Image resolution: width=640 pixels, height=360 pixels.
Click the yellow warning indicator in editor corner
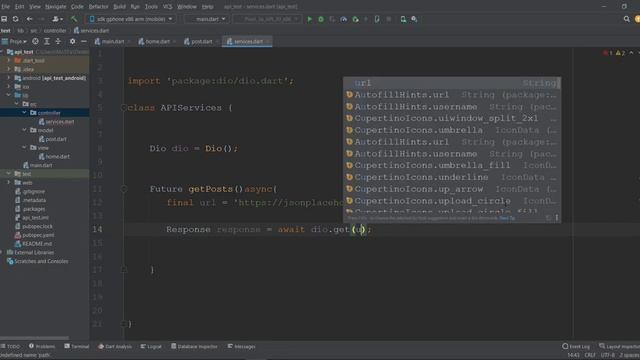click(620, 53)
